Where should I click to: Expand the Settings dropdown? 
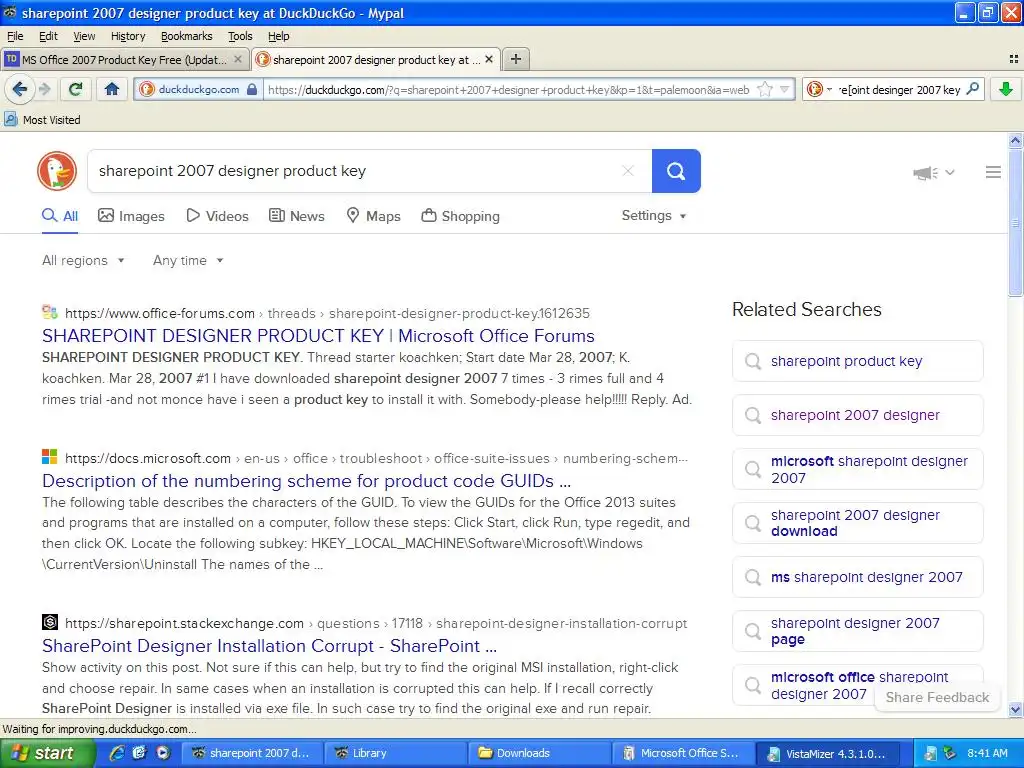[654, 216]
